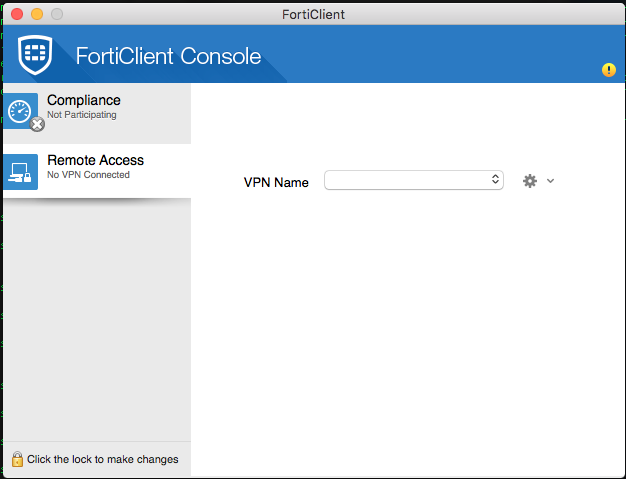Click the 'VPN Name' label
This screenshot has width=626, height=479.
(276, 182)
